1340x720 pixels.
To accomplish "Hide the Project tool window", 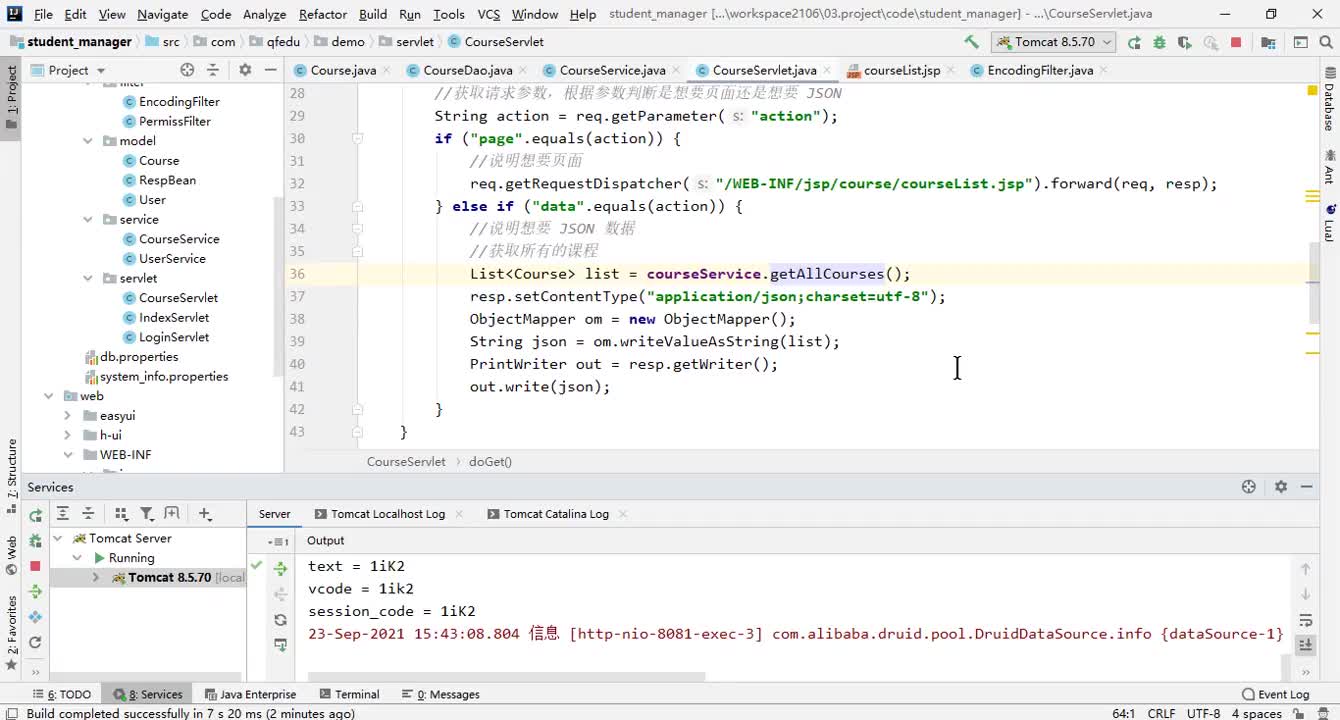I will point(270,69).
